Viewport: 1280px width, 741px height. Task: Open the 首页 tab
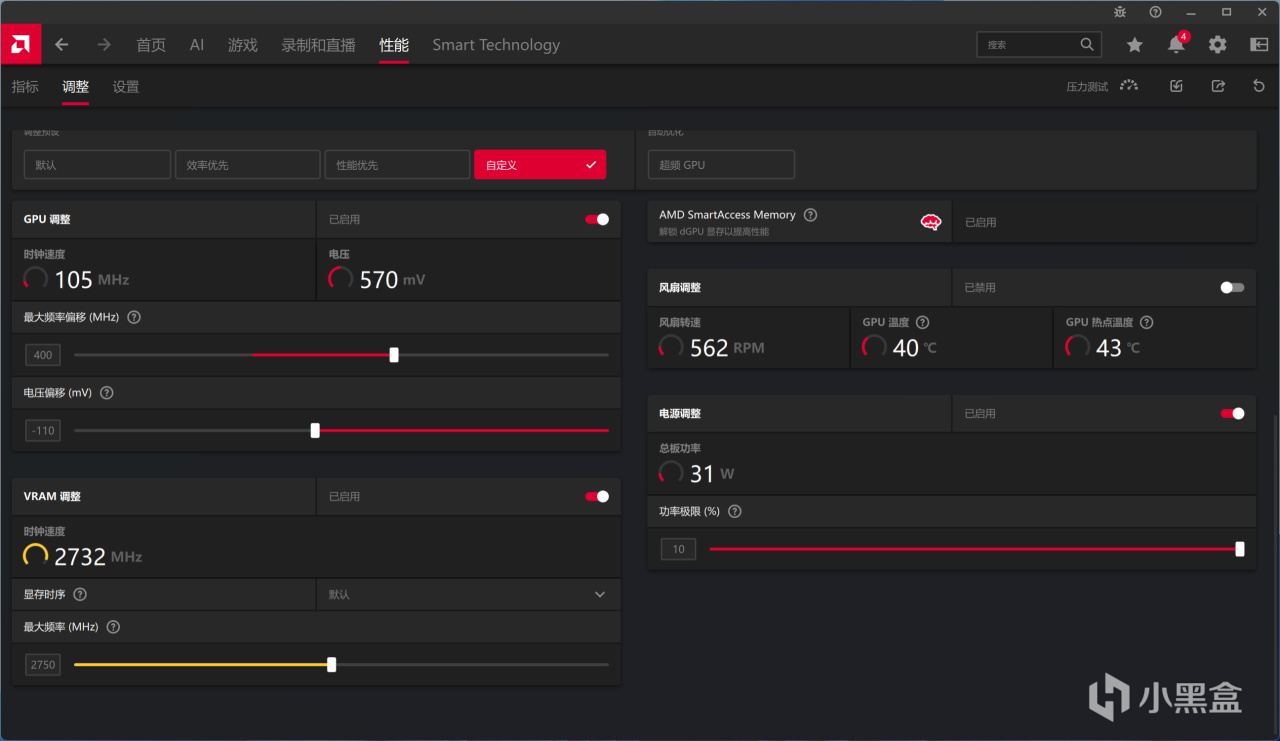[x=151, y=45]
